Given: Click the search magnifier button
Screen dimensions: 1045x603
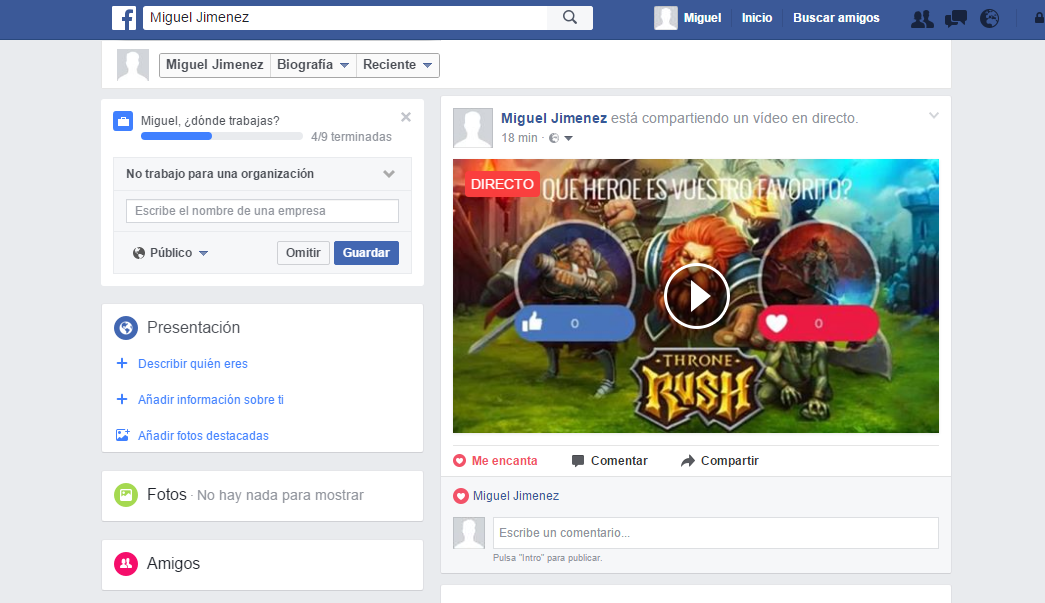Looking at the screenshot, I should (570, 17).
